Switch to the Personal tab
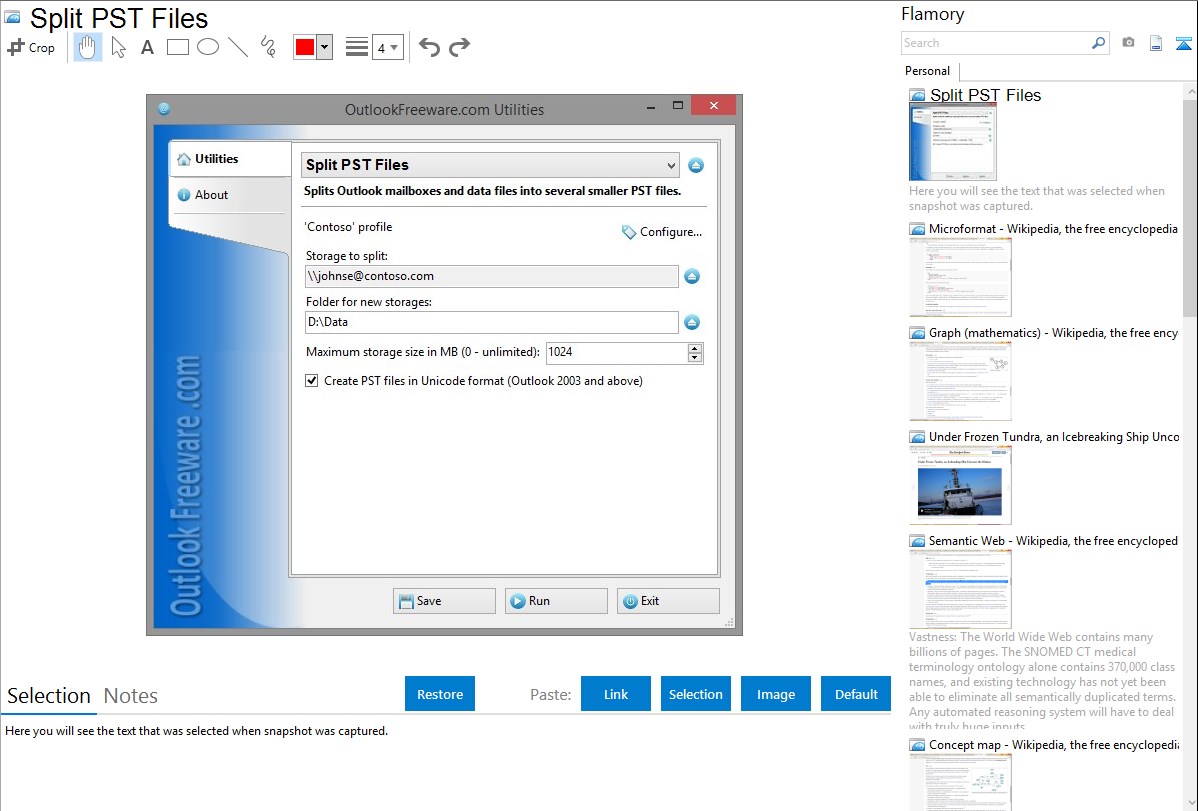The height and width of the screenshot is (811, 1198). tap(928, 71)
